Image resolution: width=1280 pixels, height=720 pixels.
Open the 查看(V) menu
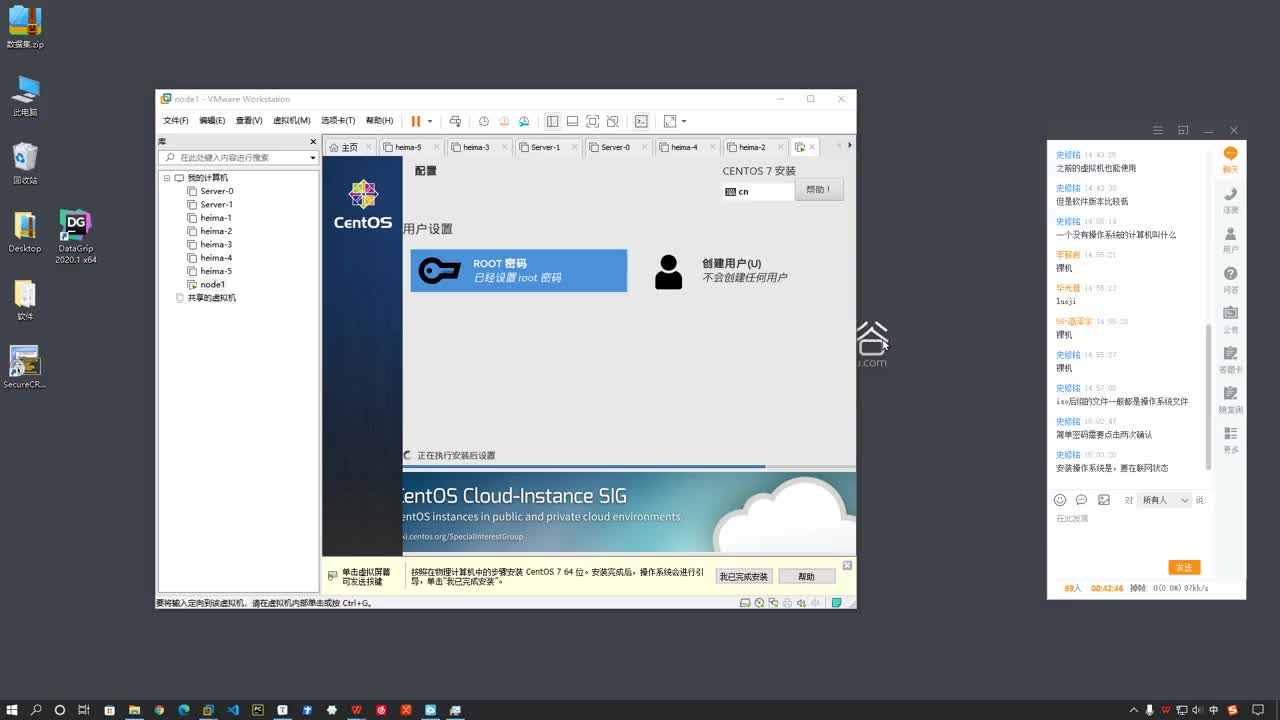(x=249, y=121)
